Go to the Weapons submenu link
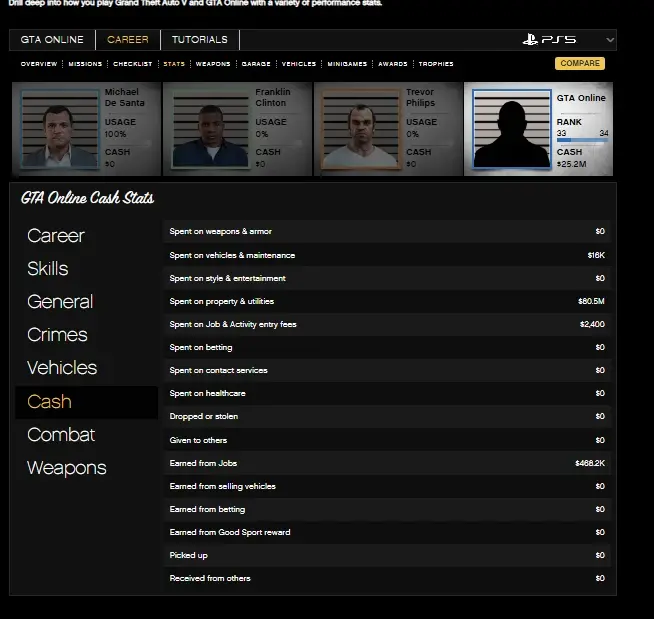The image size is (654, 619). pos(213,64)
